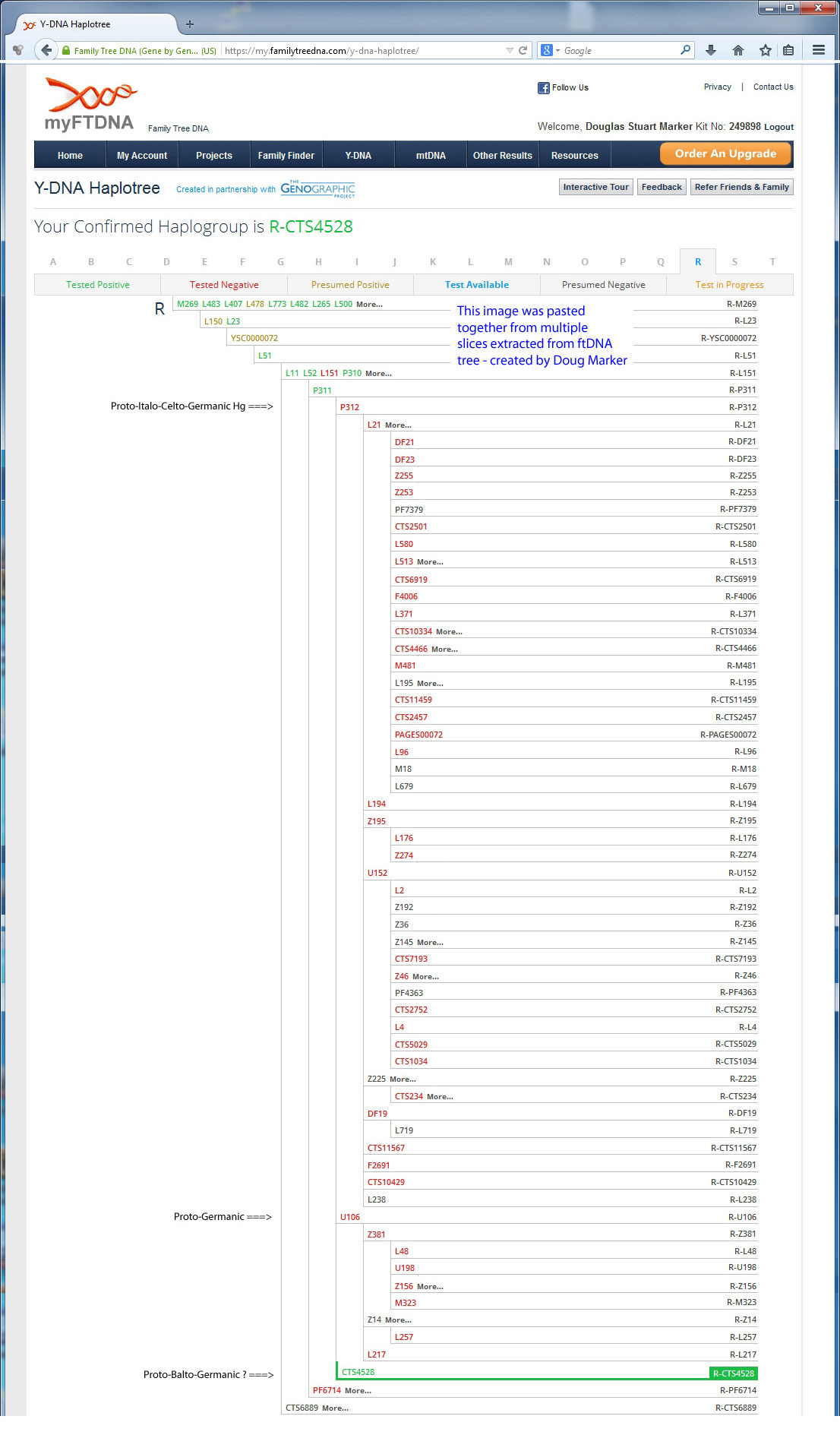Expand More next to Z225

click(403, 1079)
